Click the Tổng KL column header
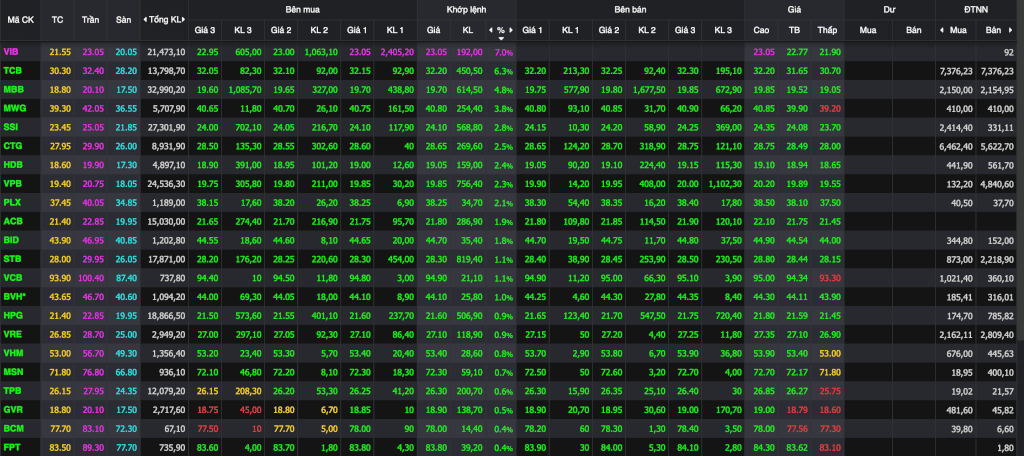Viewport: 1024px width, 456px height. click(x=165, y=20)
